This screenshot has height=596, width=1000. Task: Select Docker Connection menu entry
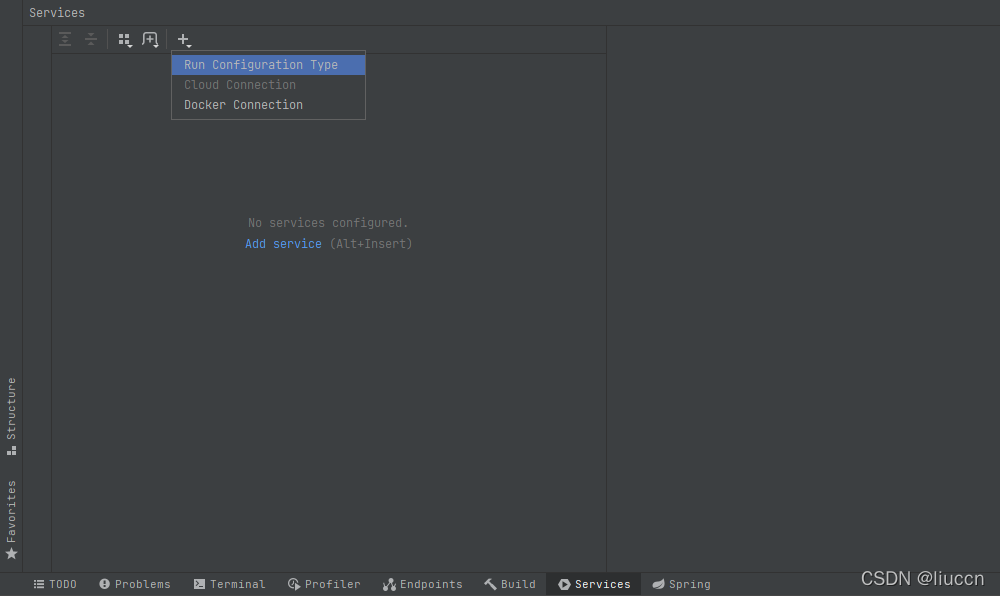268,105
